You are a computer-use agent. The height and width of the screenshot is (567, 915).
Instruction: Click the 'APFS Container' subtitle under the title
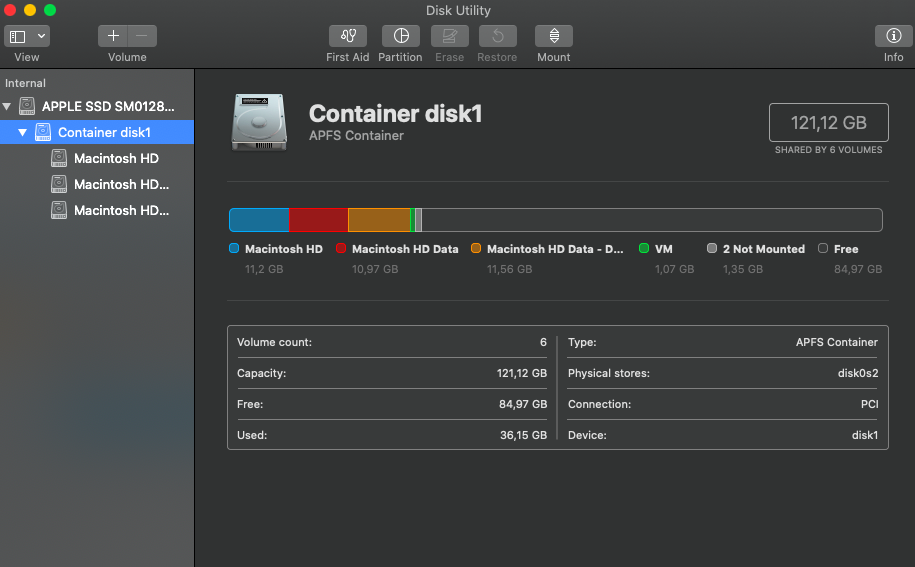(356, 135)
